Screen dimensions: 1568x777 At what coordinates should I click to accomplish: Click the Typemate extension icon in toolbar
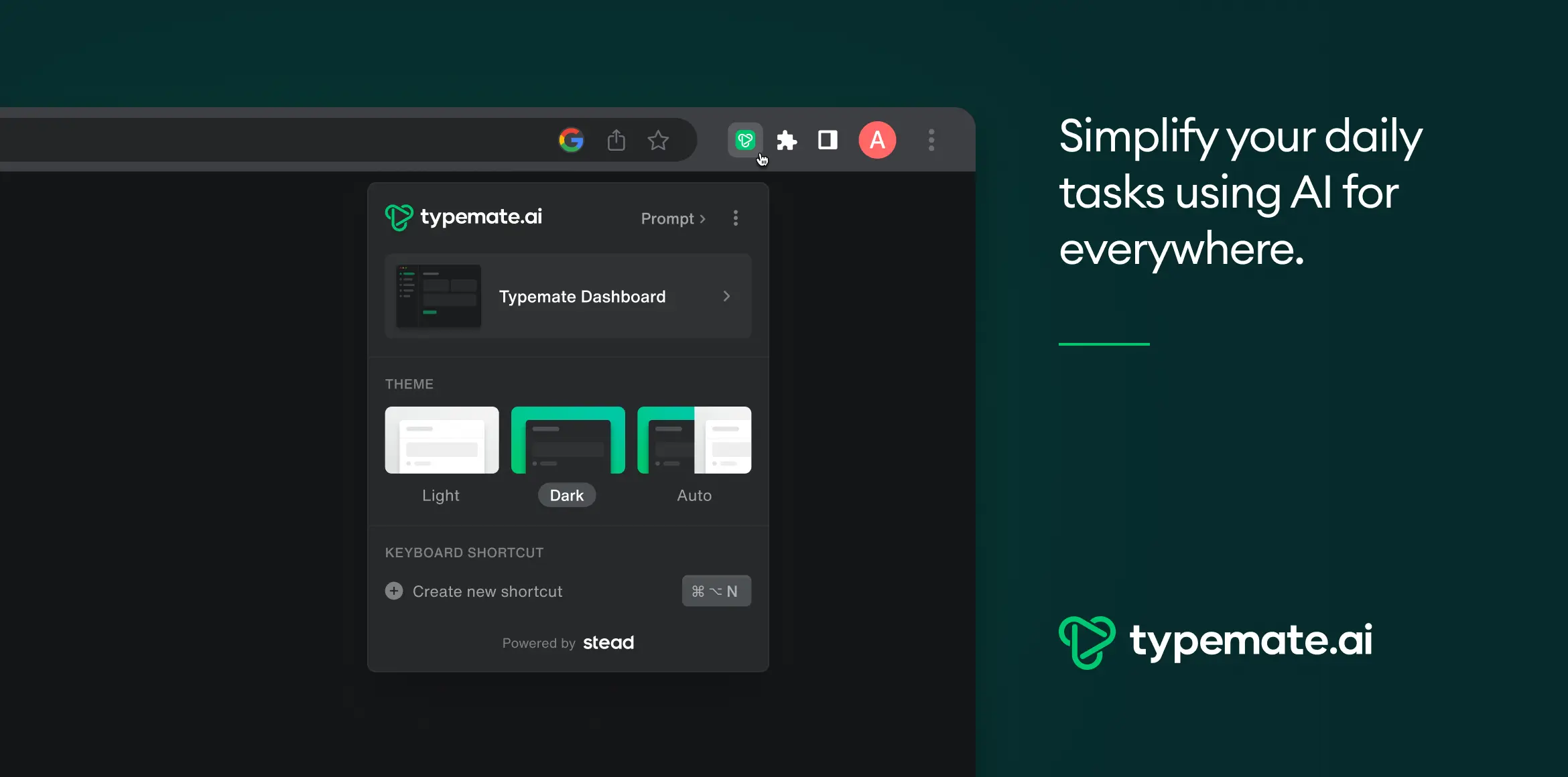pyautogui.click(x=745, y=140)
